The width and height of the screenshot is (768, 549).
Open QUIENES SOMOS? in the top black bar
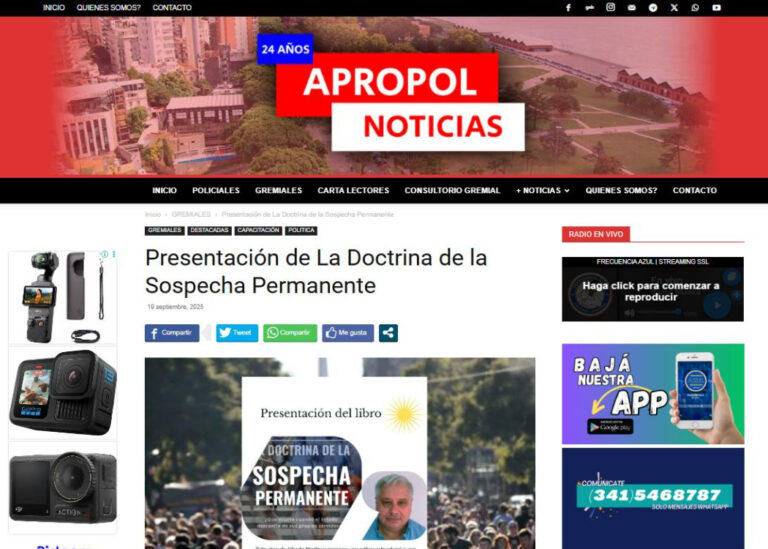click(109, 8)
